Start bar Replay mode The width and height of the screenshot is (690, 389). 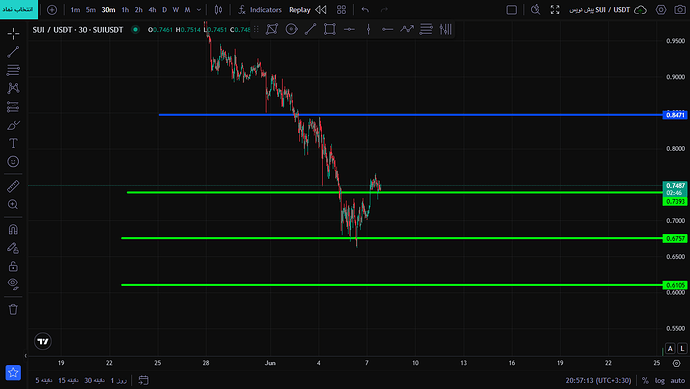(300, 10)
